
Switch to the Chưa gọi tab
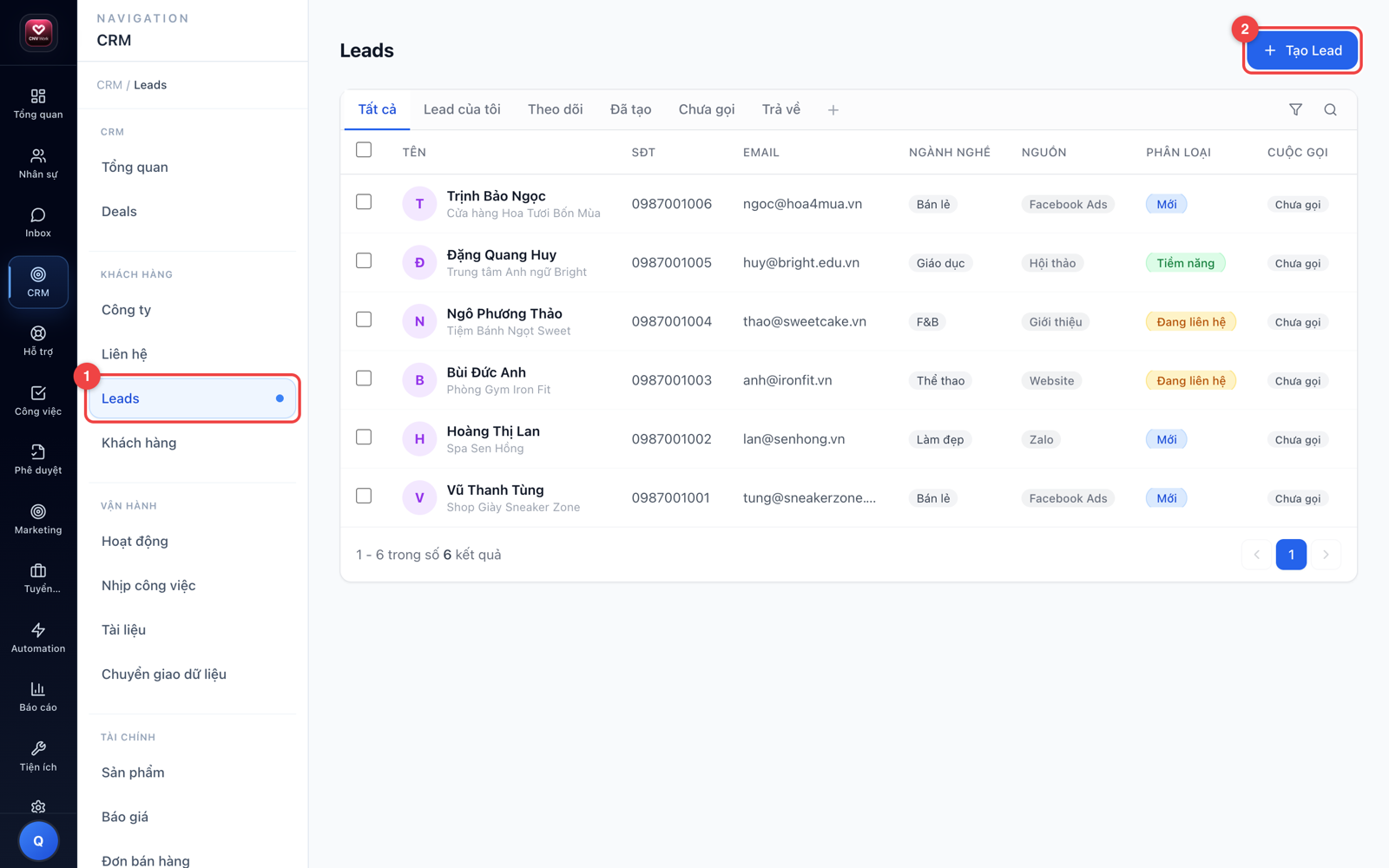coord(707,109)
